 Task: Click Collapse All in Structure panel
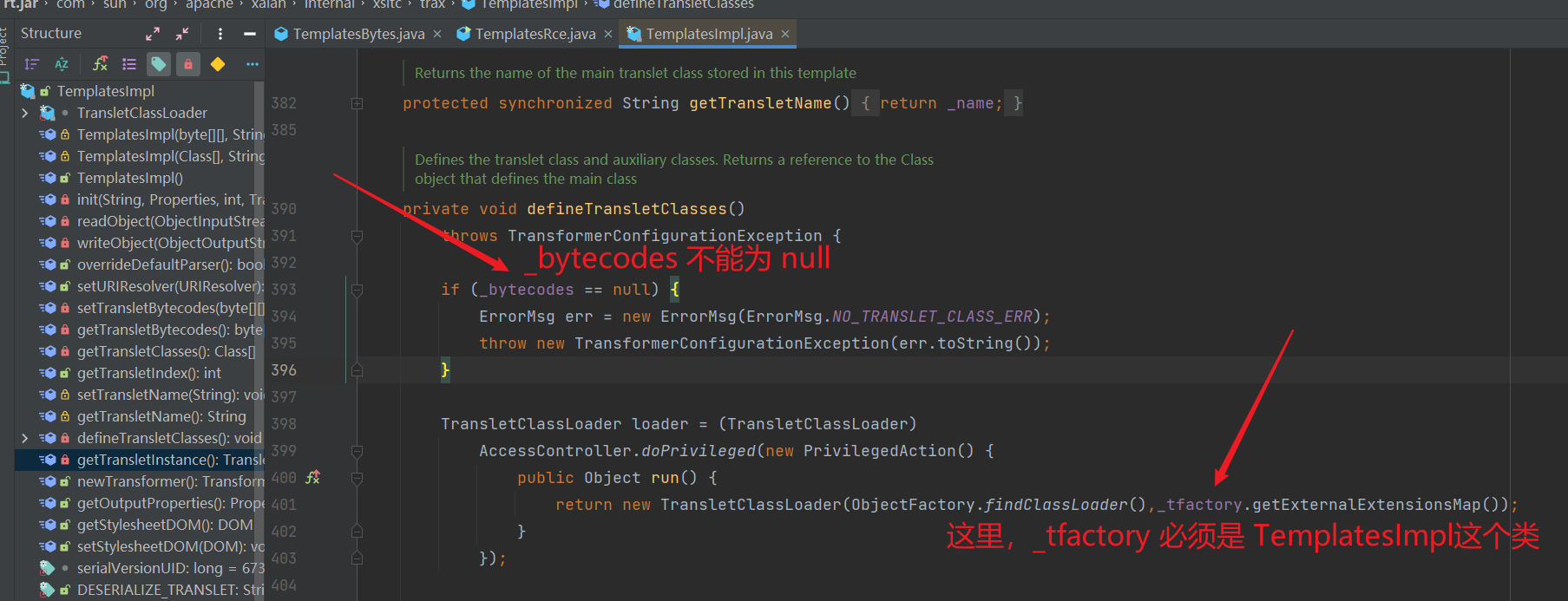click(x=182, y=34)
